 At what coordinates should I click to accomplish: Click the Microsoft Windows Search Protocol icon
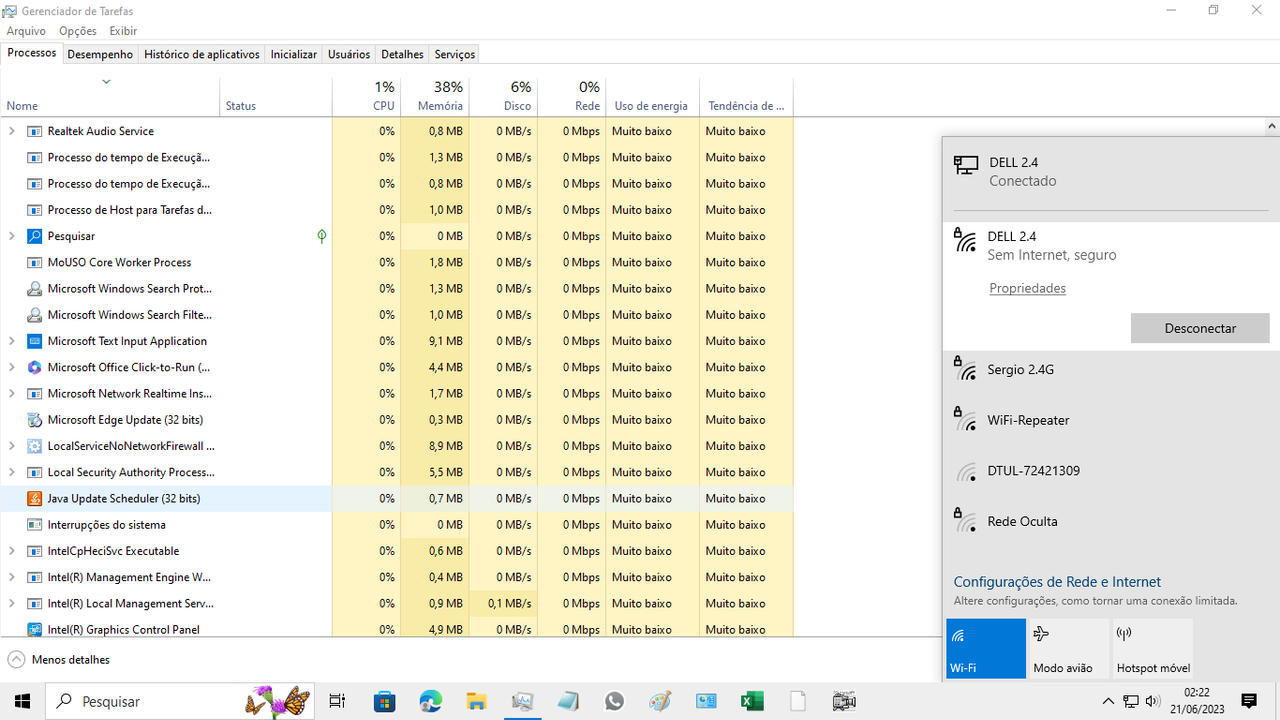[x=35, y=289]
